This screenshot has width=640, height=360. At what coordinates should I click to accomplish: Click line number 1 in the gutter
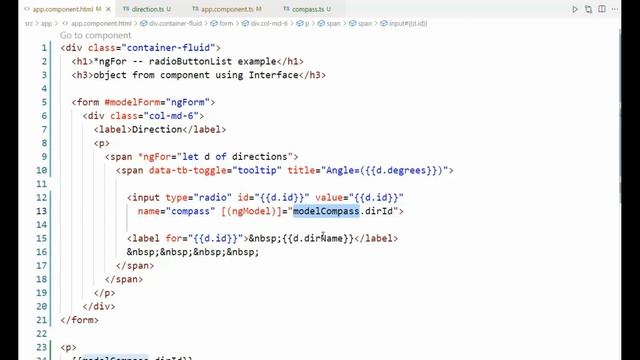(44, 48)
